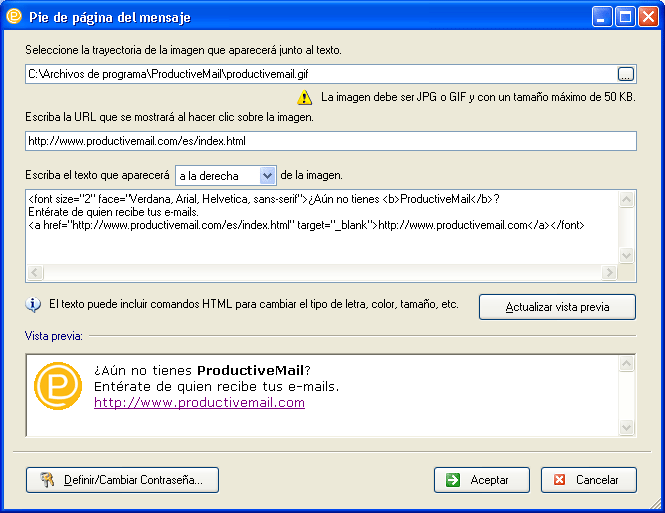Screen dimensions: 665x513
Task: Click the ProductiveMail icon in the title bar
Action: coord(14,17)
